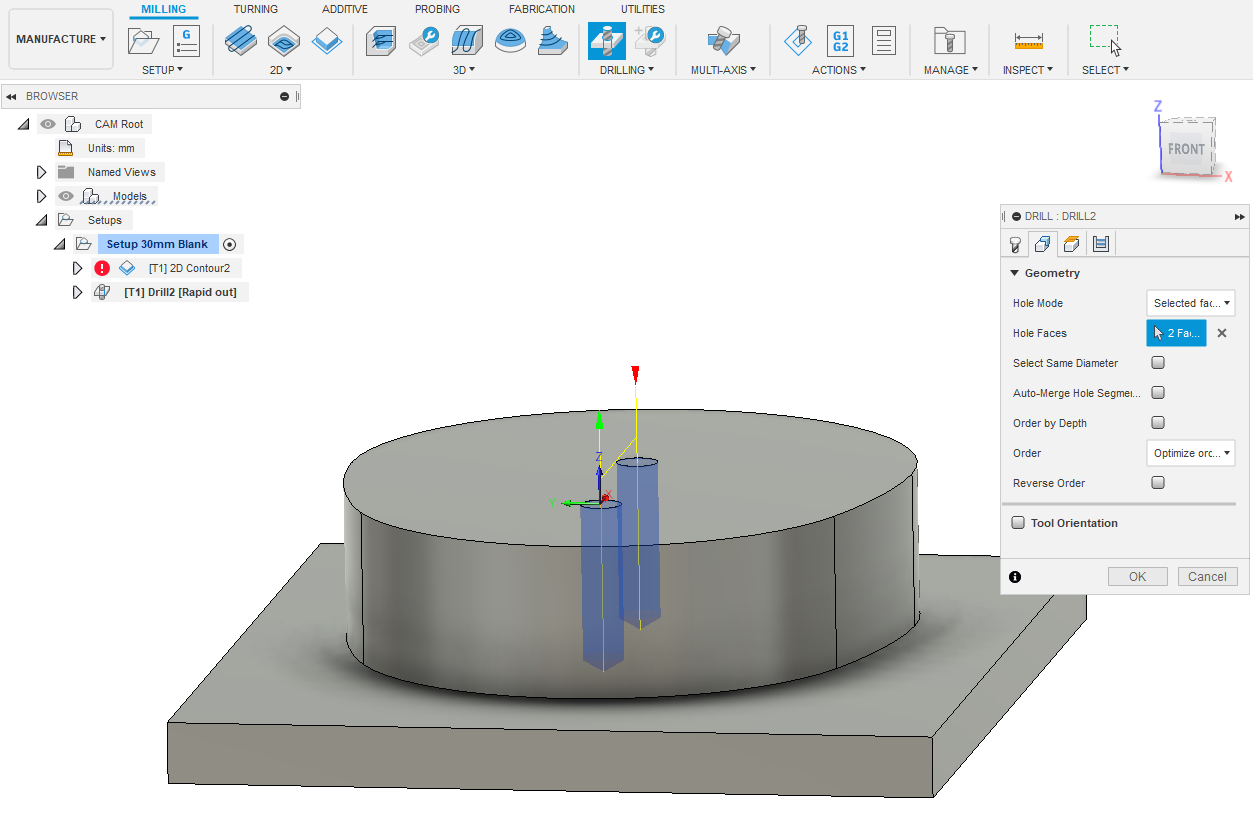Switch to the TURNING tab

point(256,9)
